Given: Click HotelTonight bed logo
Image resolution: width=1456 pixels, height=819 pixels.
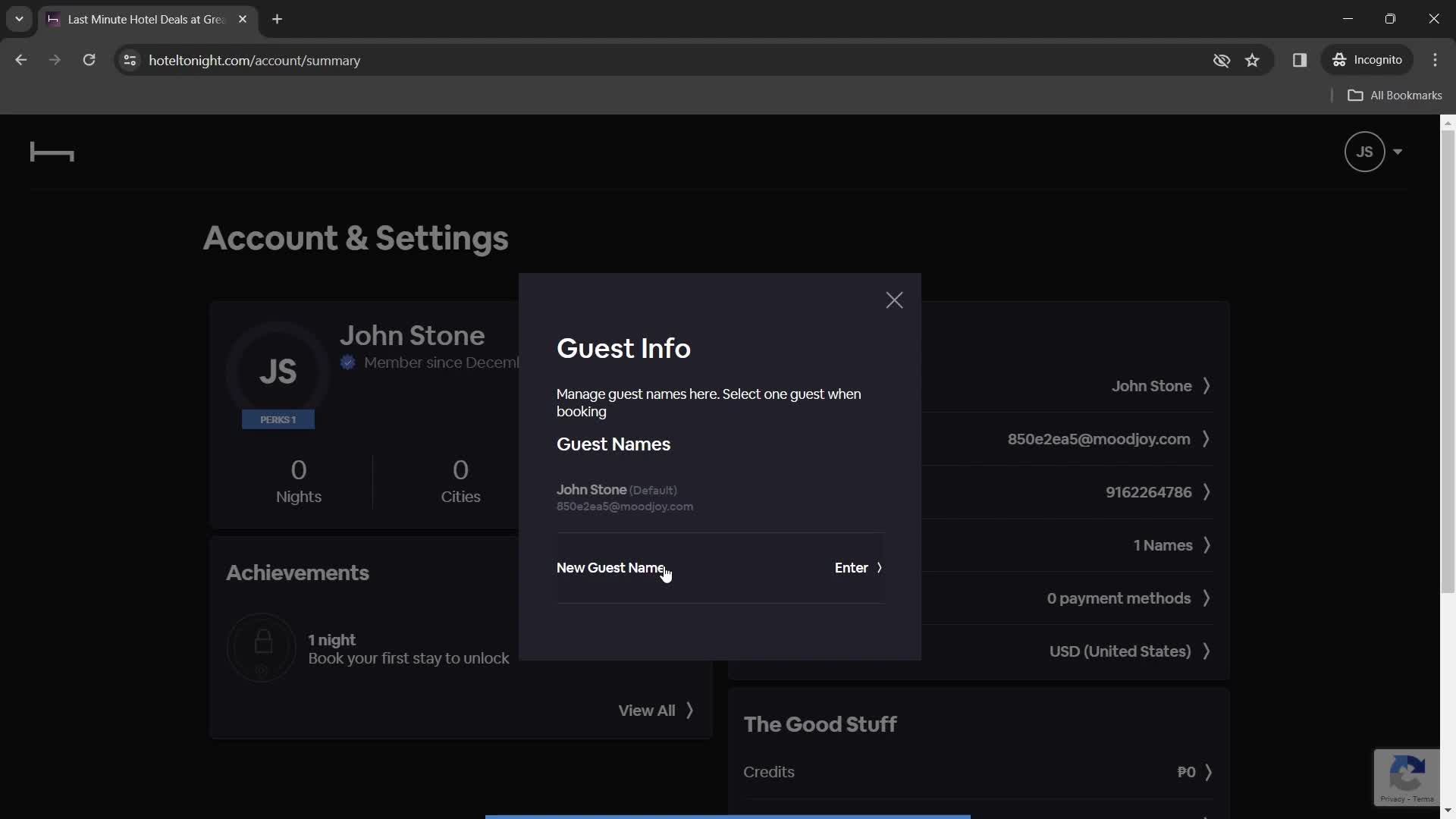Looking at the screenshot, I should (52, 152).
